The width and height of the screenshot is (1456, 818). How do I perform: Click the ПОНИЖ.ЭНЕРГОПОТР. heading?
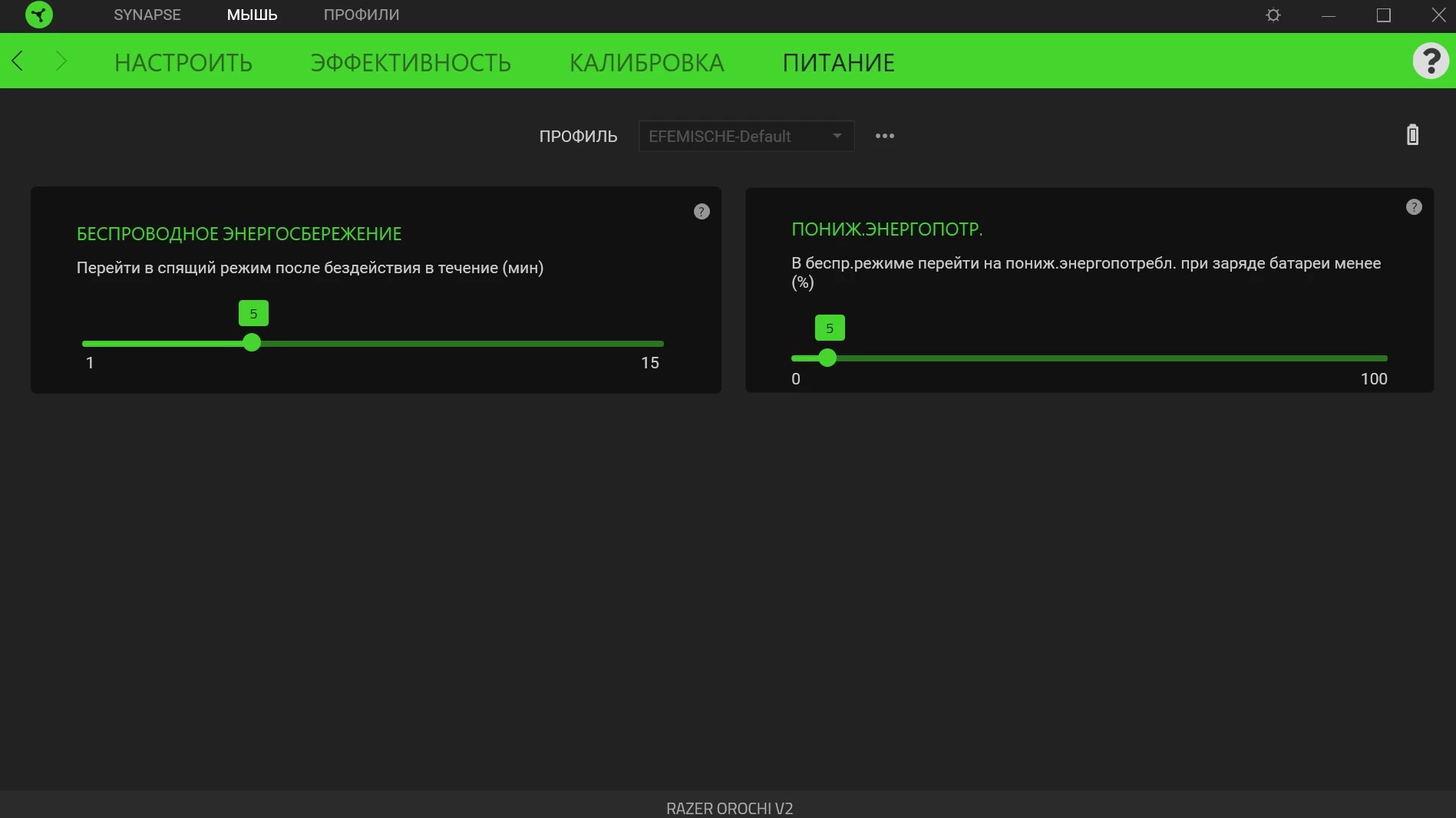(887, 229)
